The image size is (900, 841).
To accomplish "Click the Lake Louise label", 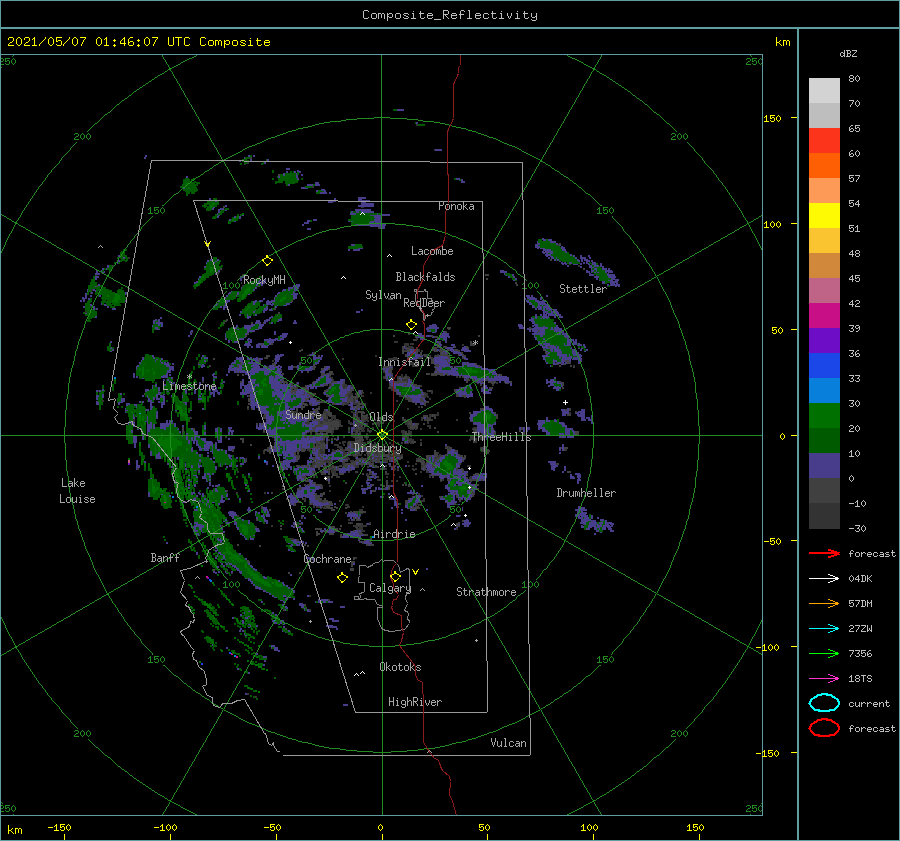I will point(77,491).
